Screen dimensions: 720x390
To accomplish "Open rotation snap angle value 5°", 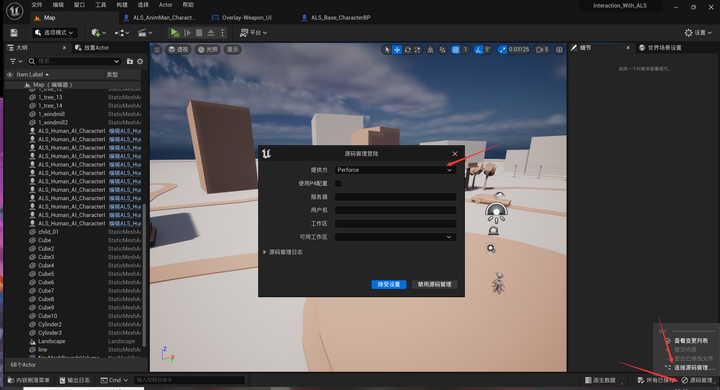I will (488, 50).
